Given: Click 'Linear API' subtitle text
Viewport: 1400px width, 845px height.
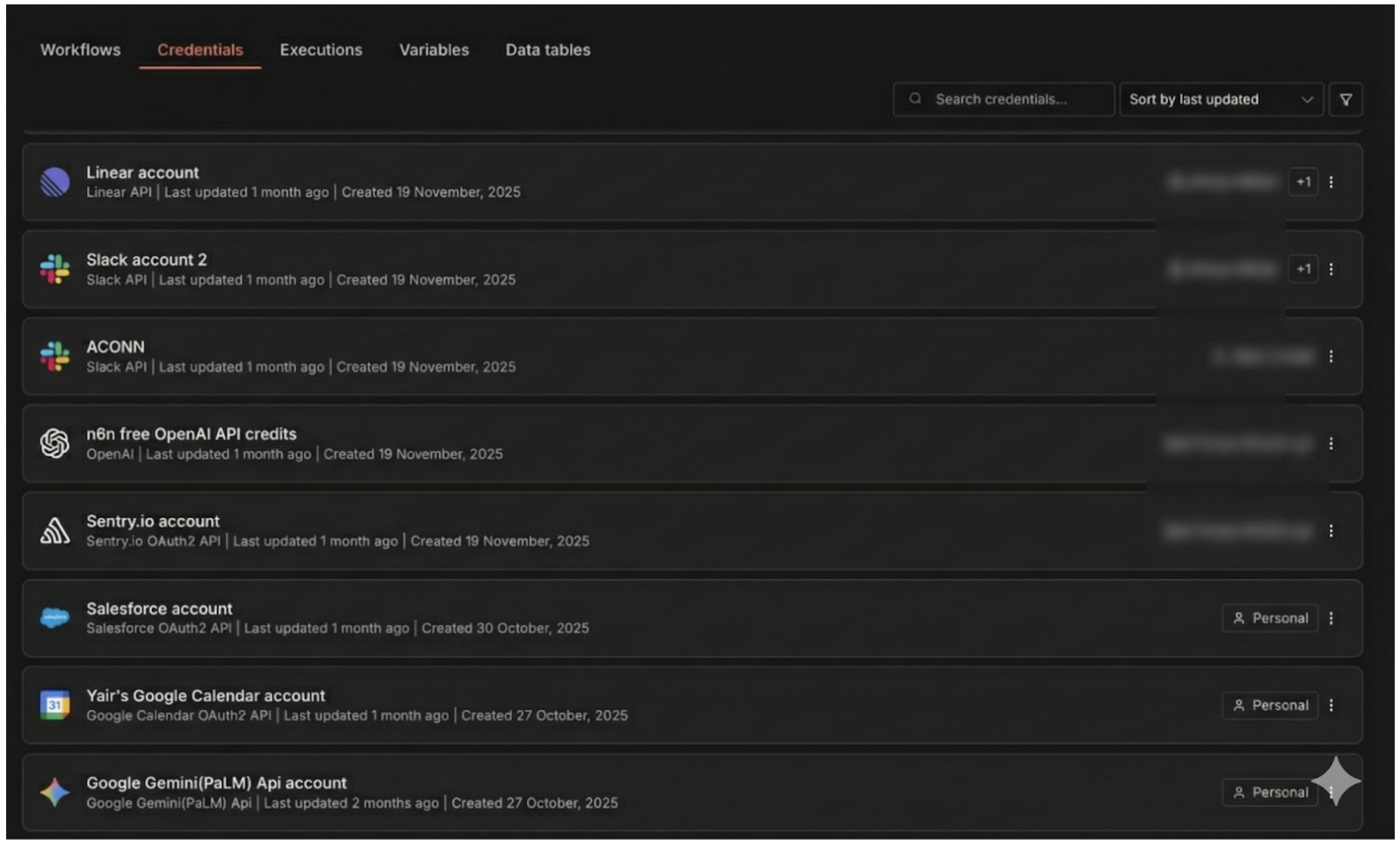Looking at the screenshot, I should click(x=119, y=192).
